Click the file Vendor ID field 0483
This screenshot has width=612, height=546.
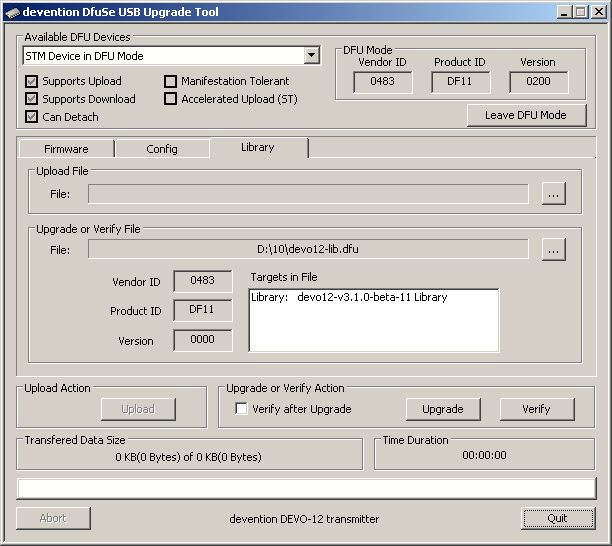(203, 281)
